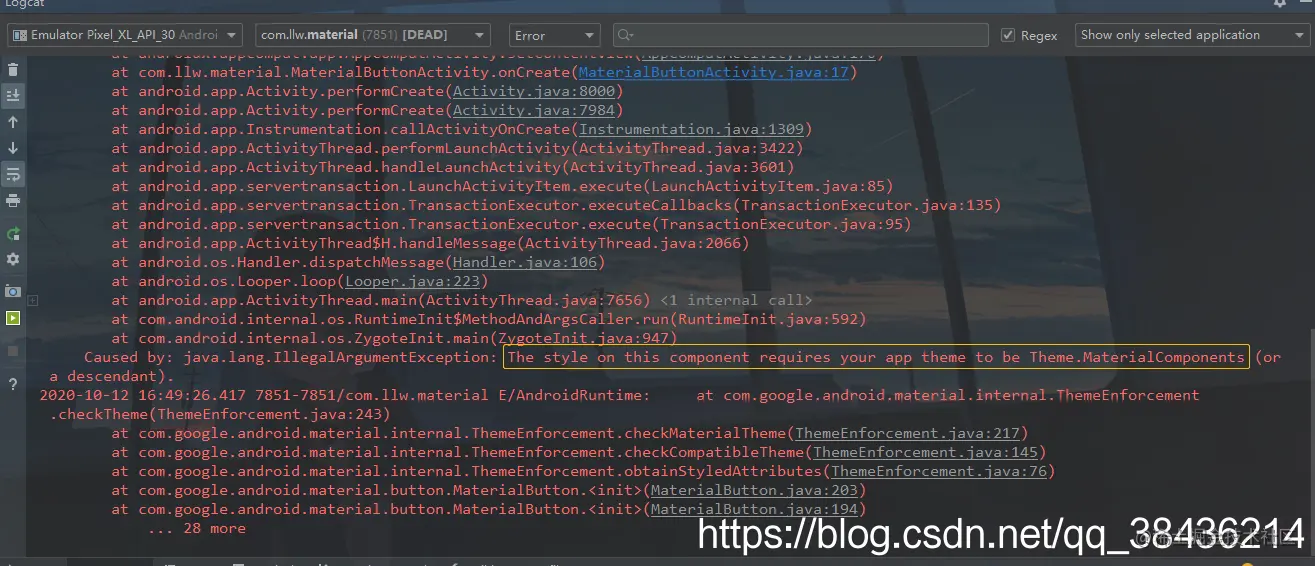Click the TransactionExecutor.java:95 stack line
This screenshot has height=566, width=1315.
tap(511, 224)
